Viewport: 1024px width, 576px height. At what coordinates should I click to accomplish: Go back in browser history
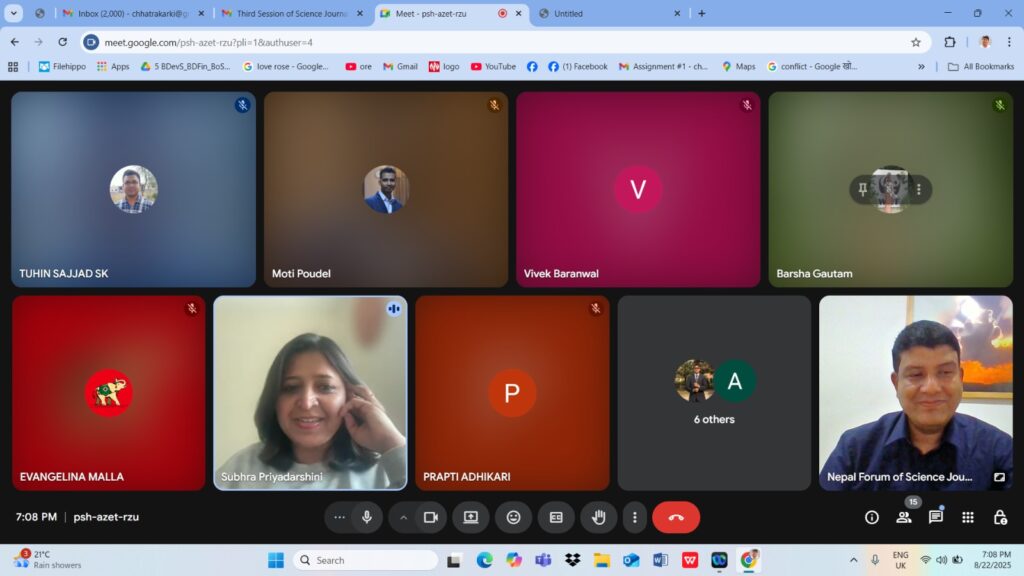click(x=15, y=42)
